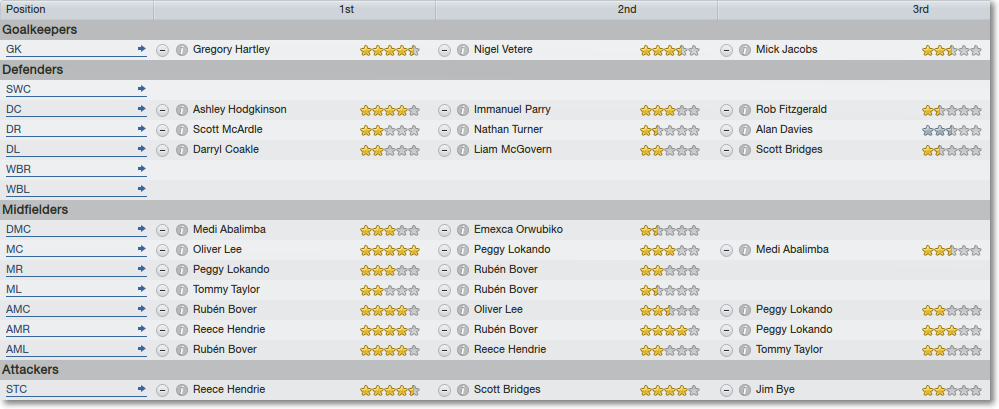Open info icon next to Scott Bridges in STC row
This screenshot has width=999, height=409.
coord(463,391)
